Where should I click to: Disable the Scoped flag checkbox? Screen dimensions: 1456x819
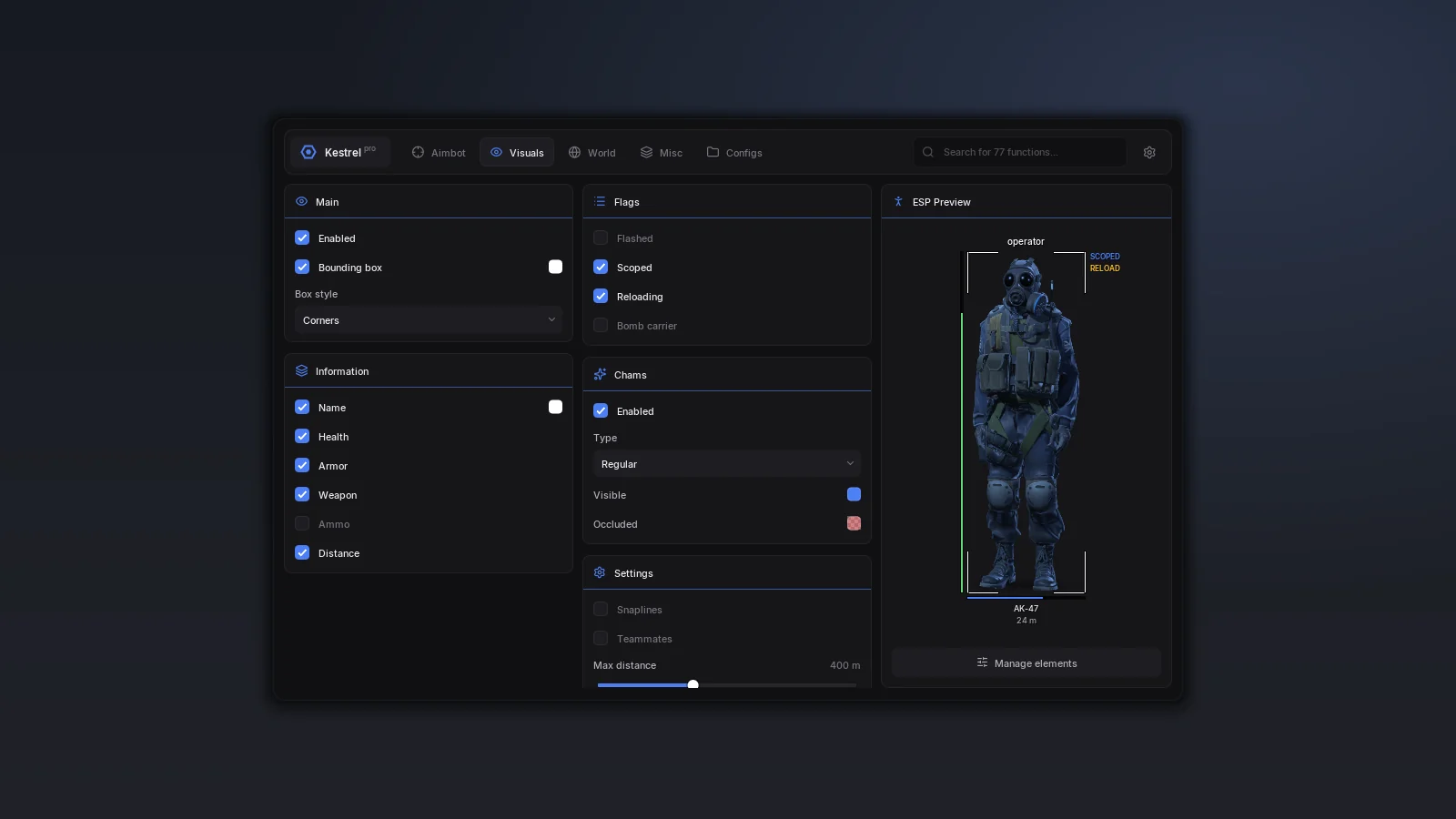[601, 267]
